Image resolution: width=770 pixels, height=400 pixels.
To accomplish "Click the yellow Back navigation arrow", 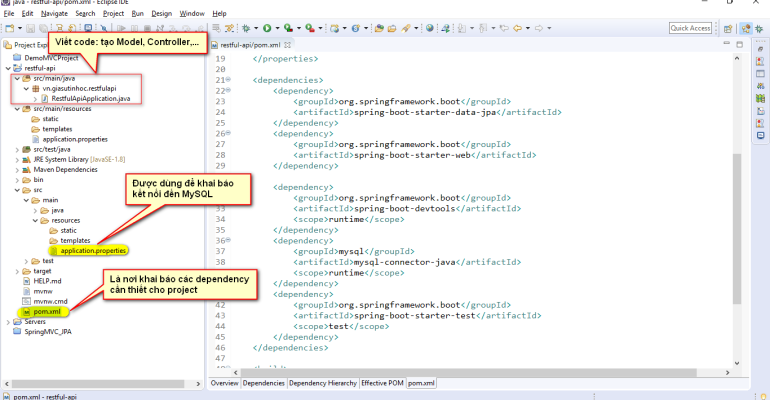I will [518, 28].
